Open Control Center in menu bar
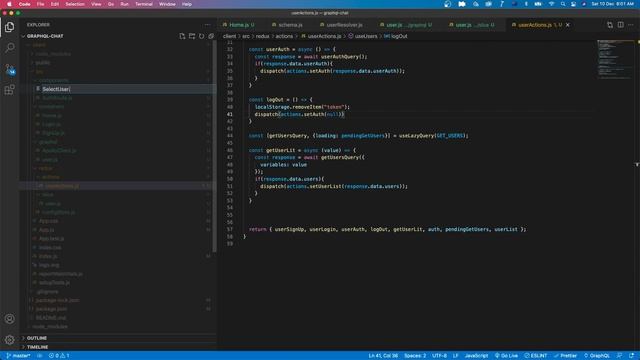 pos(573,4)
